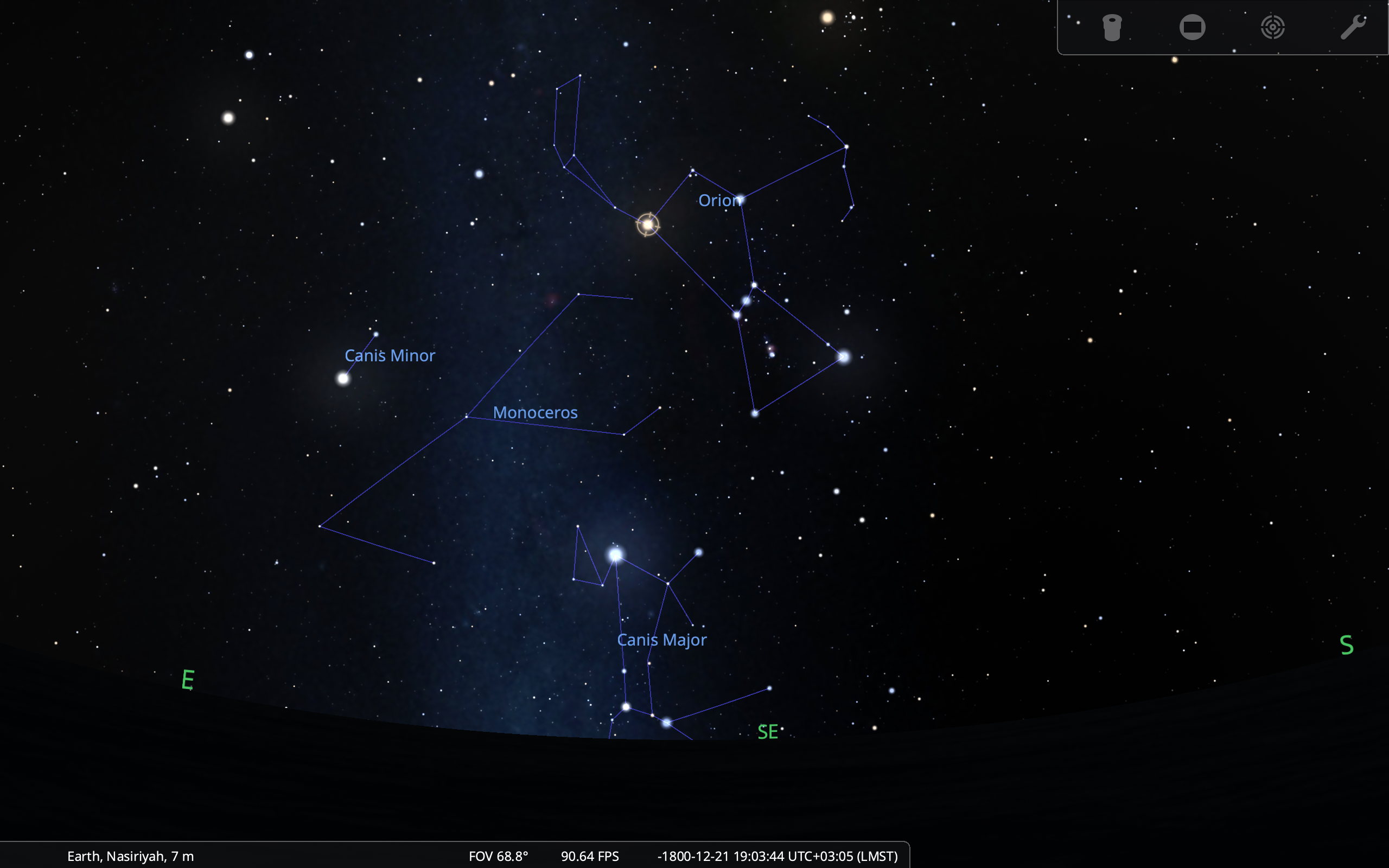Viewport: 1389px width, 868px height.
Task: Toggle the sensor frame rectangle icon
Action: 1192,28
